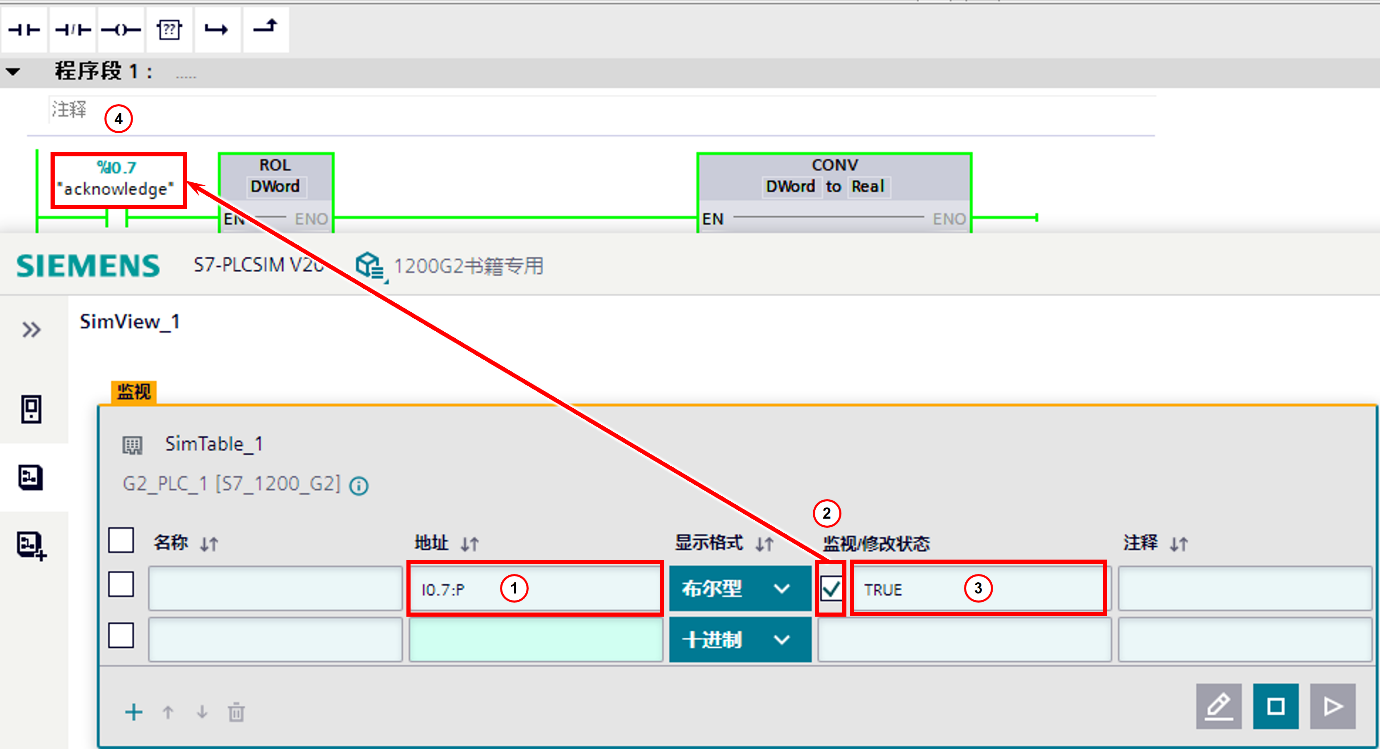Viewport: 1380px width, 749px height.
Task: Click the SimTable info icon
Action: tap(358, 486)
